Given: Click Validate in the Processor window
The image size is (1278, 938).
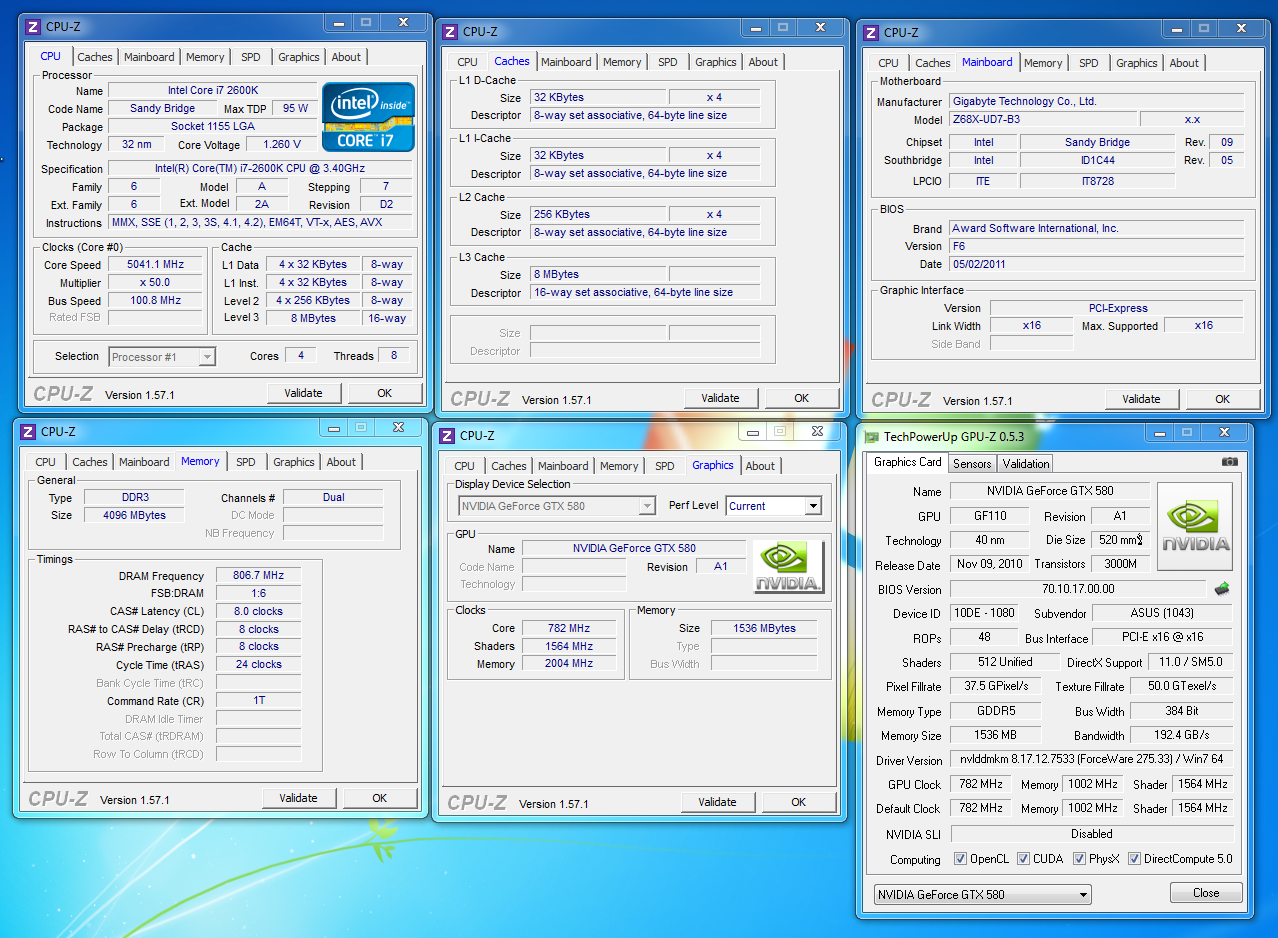Looking at the screenshot, I should 303,393.
